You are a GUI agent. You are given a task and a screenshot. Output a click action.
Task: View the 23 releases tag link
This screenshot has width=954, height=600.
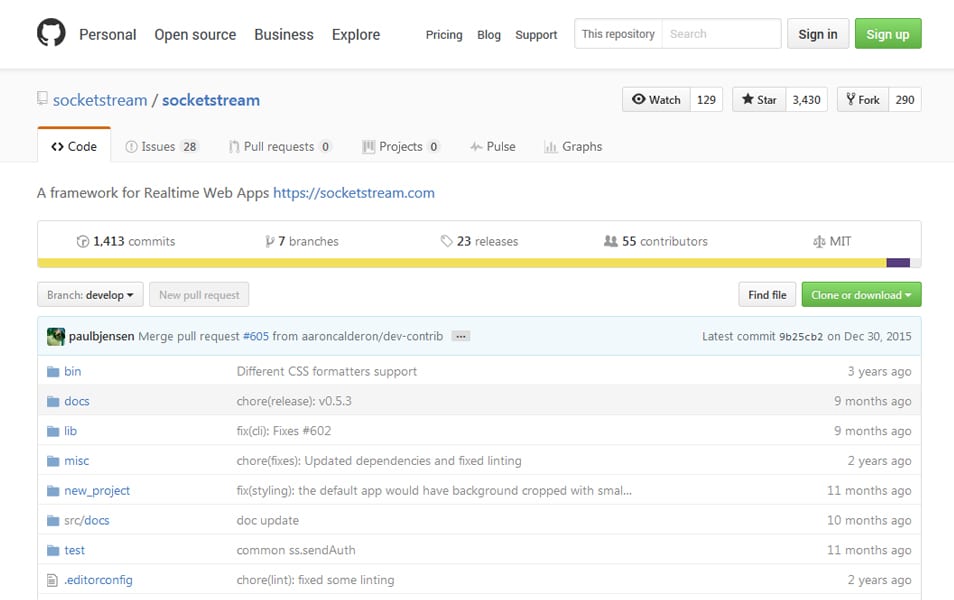479,242
